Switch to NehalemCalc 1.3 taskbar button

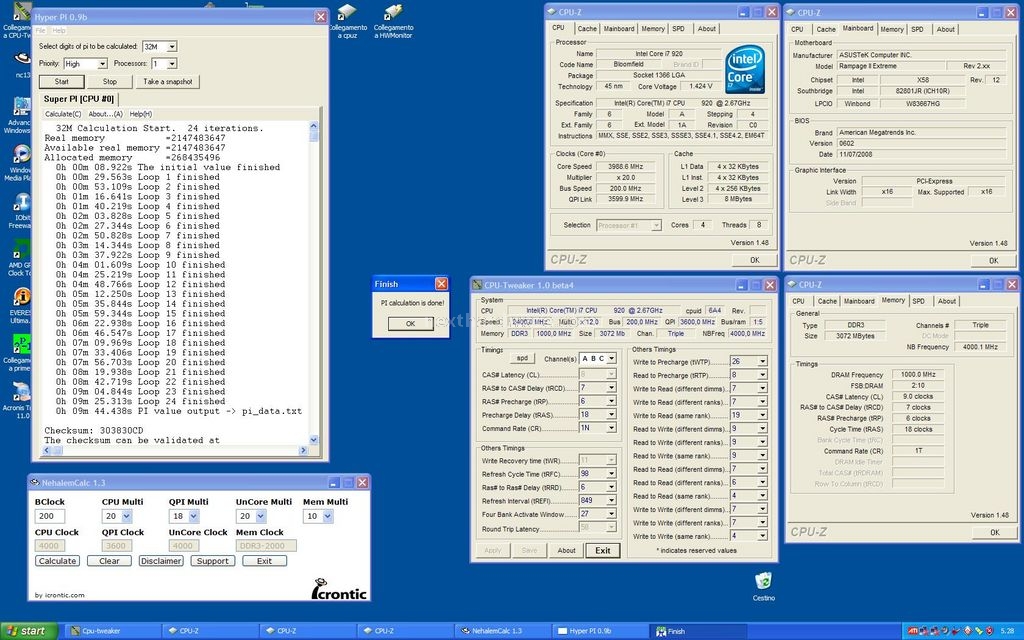(x=504, y=631)
